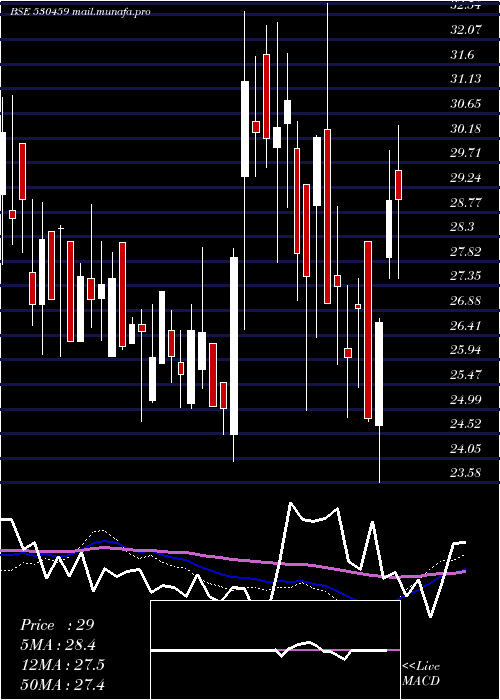Viewport: 500px width, 700px height.
Task: Click the 'Price : 29' readout
Action: point(58,625)
